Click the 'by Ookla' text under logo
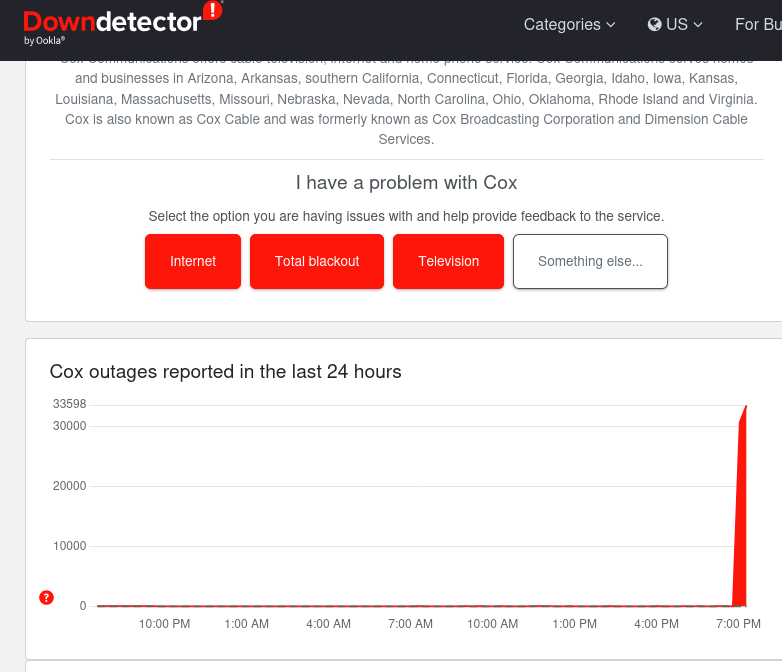Screen dimensions: 782x672 (x=44, y=41)
